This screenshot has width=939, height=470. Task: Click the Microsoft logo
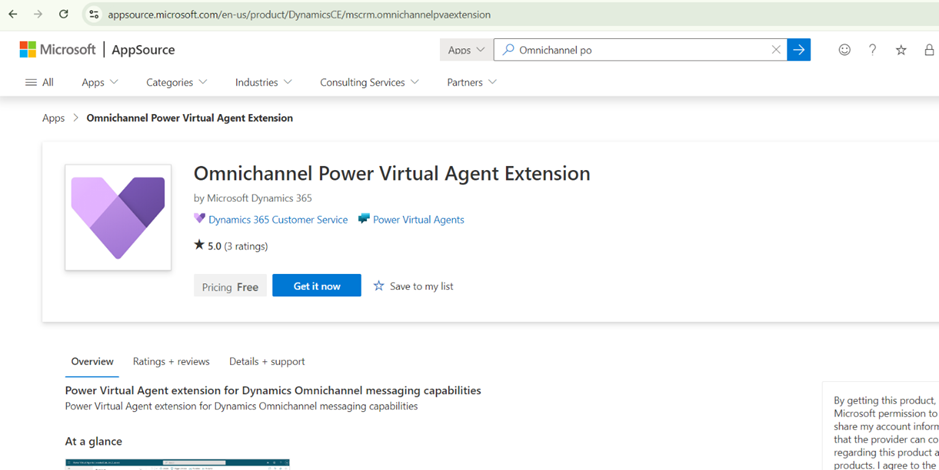[x=58, y=50]
